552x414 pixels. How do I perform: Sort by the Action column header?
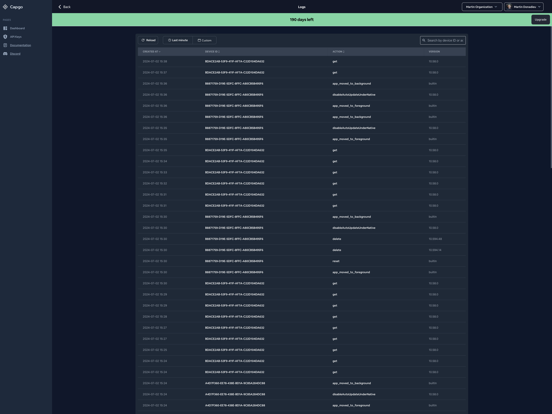338,52
